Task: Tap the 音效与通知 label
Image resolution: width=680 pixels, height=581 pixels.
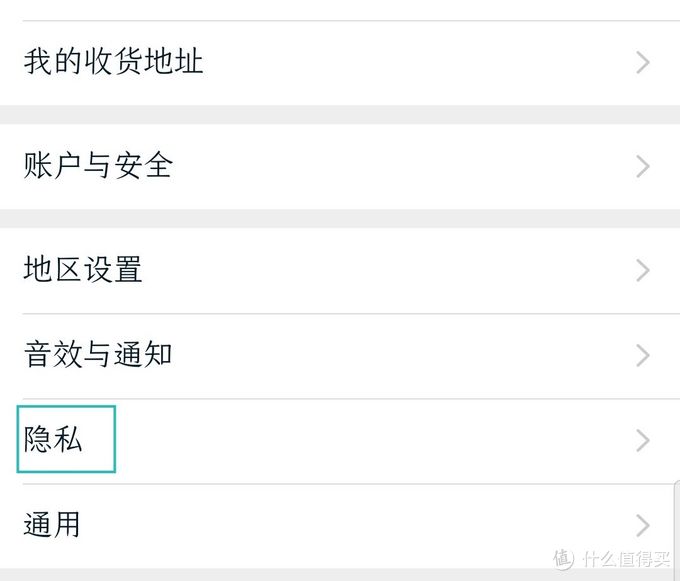Action: pos(98,354)
